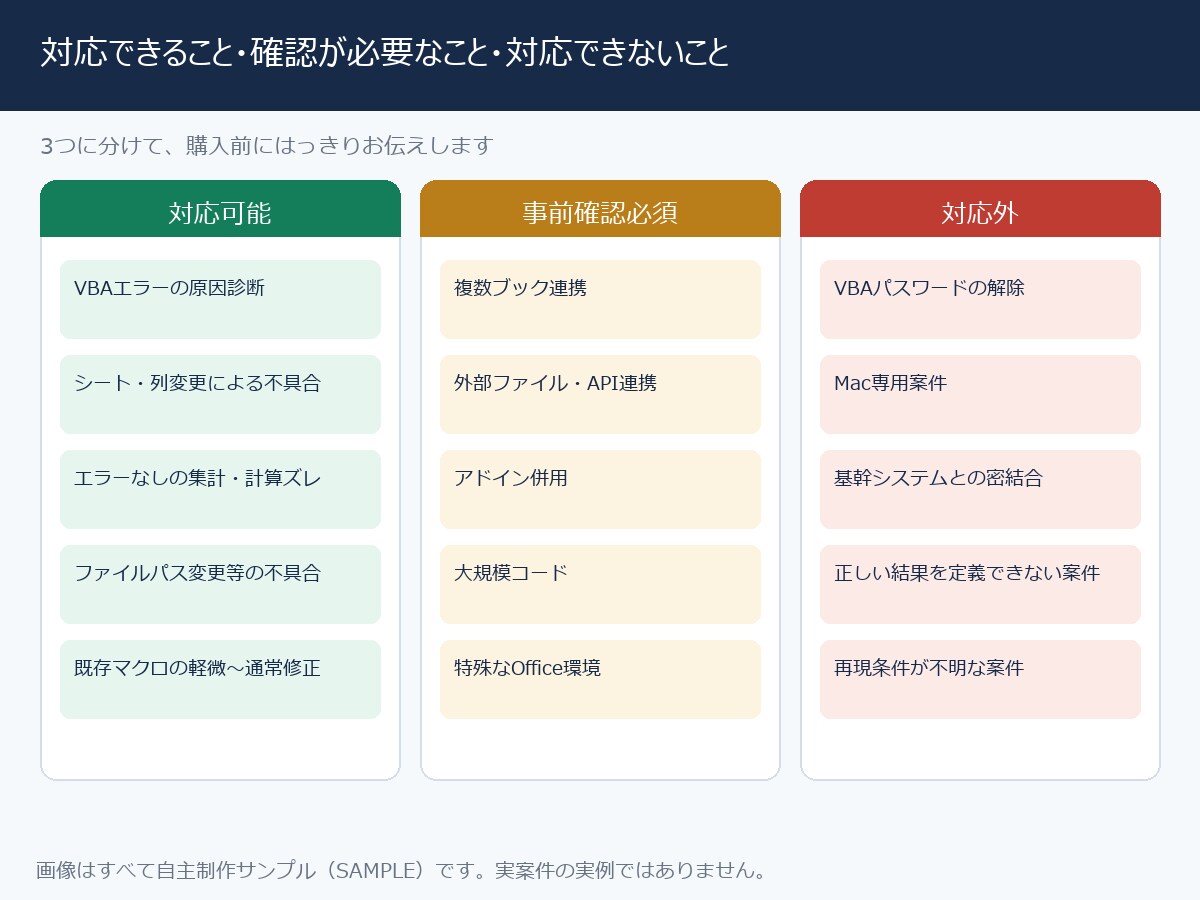Click the アドイン併用 card

600,490
